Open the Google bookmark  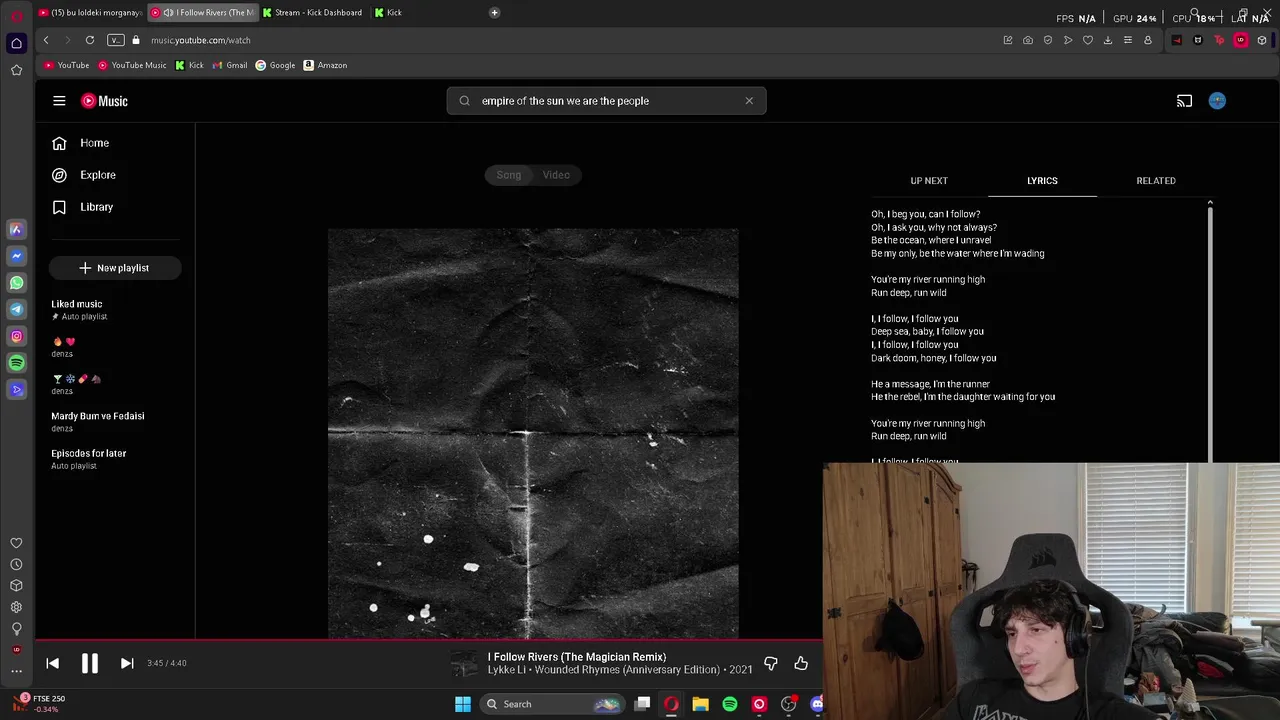click(275, 65)
